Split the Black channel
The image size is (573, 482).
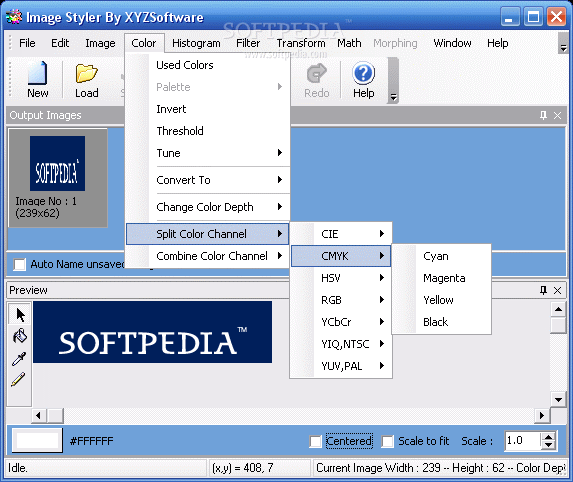441,322
